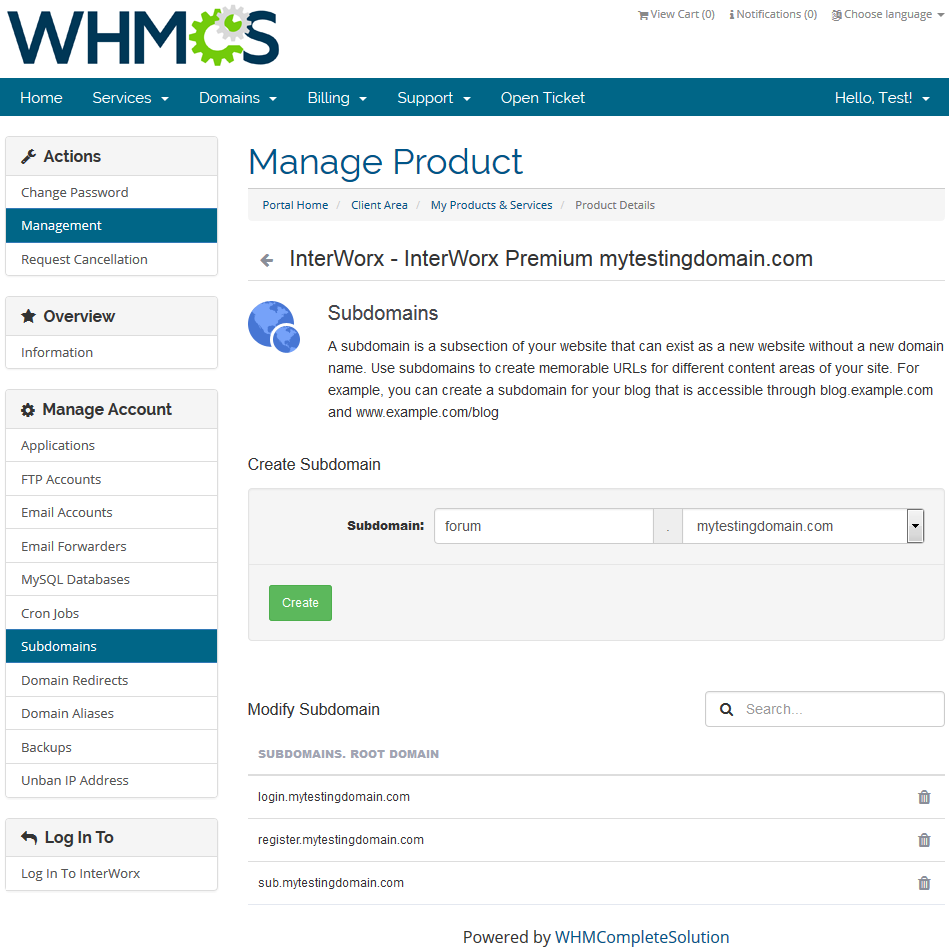
Task: Open Backups
Action: [112, 747]
